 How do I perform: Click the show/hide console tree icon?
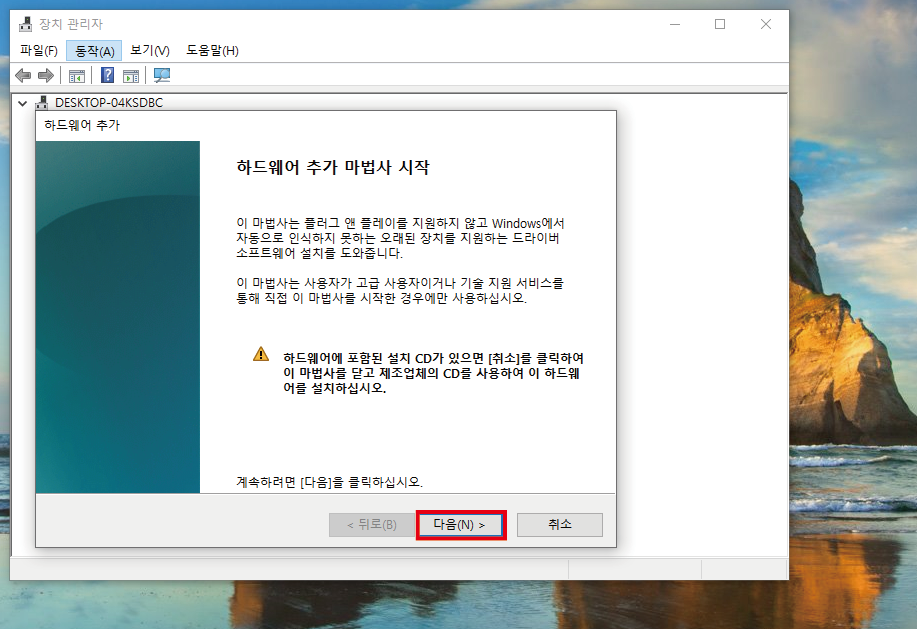click(x=77, y=76)
